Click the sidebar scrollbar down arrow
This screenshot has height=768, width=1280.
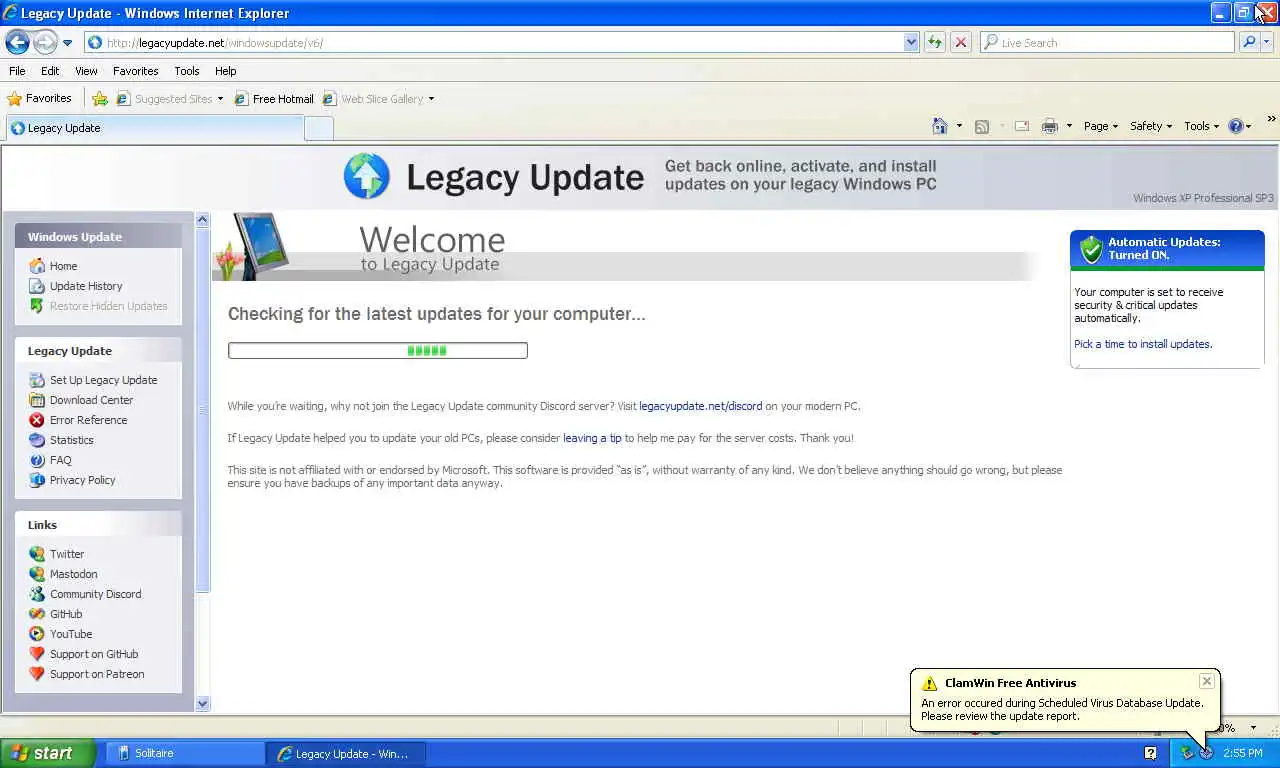[202, 703]
